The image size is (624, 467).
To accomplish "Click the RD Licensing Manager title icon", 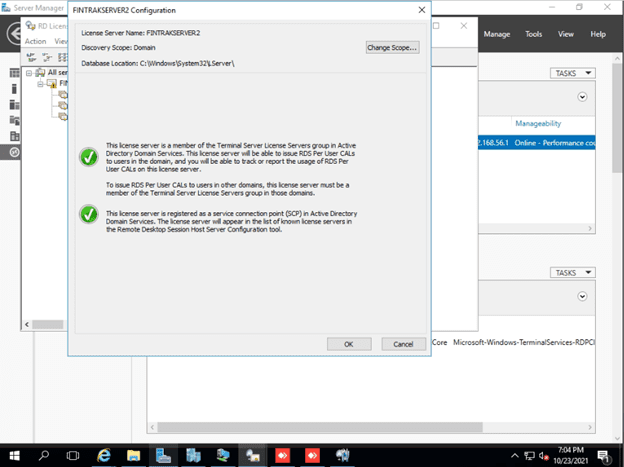I will coord(30,26).
